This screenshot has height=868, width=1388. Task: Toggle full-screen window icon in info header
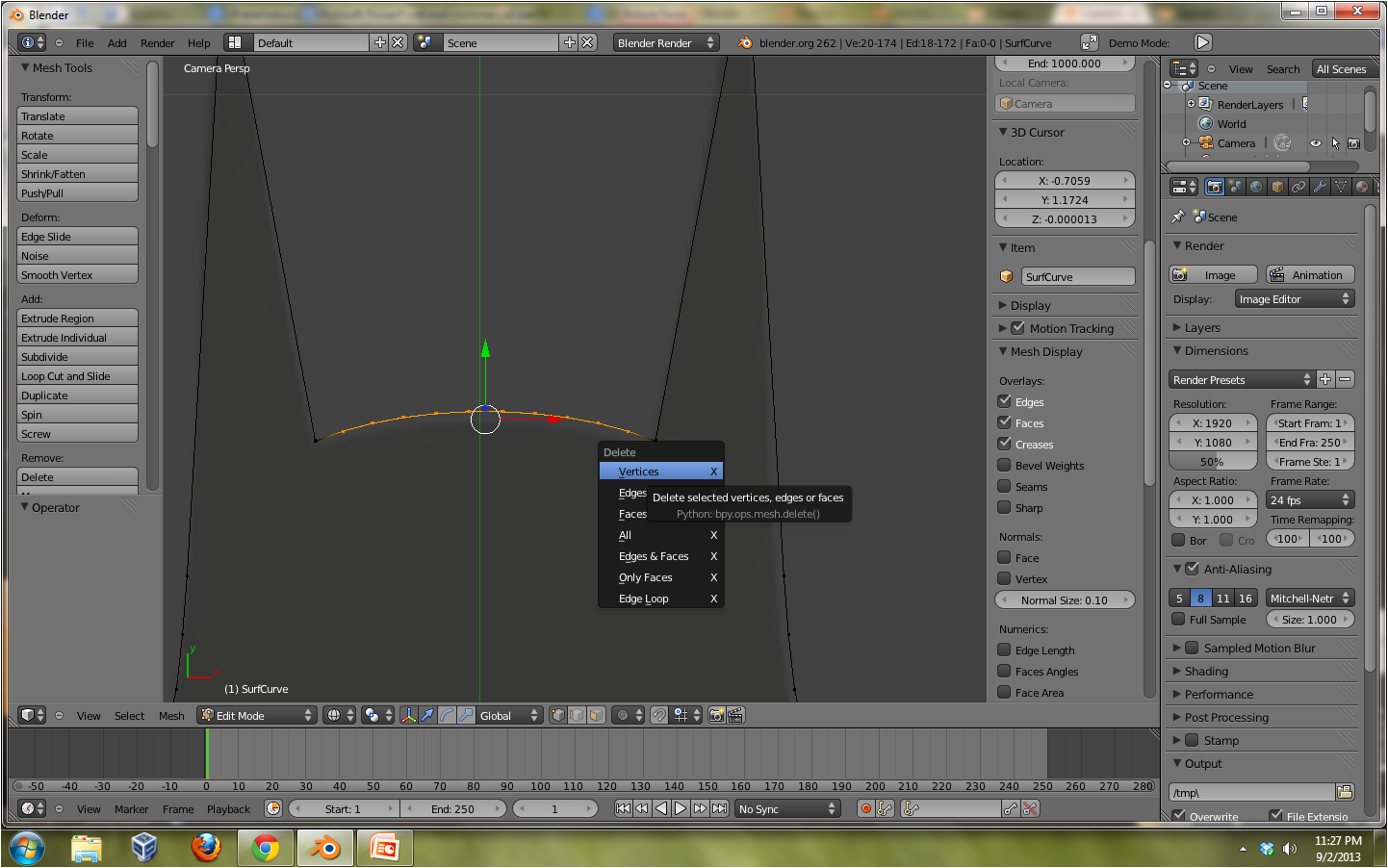click(x=1090, y=42)
